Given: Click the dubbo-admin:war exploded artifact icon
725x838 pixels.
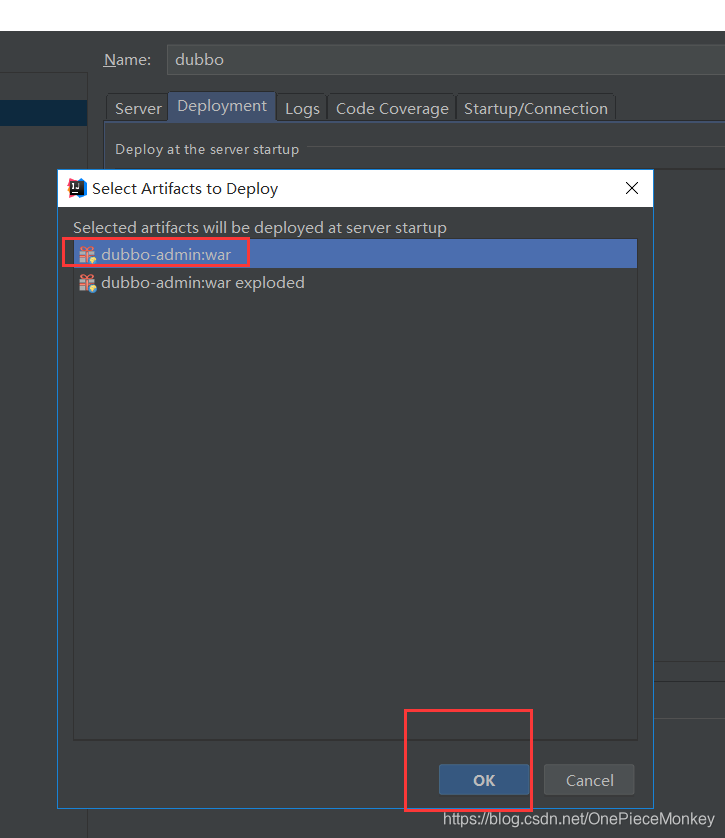Looking at the screenshot, I should [x=87, y=283].
